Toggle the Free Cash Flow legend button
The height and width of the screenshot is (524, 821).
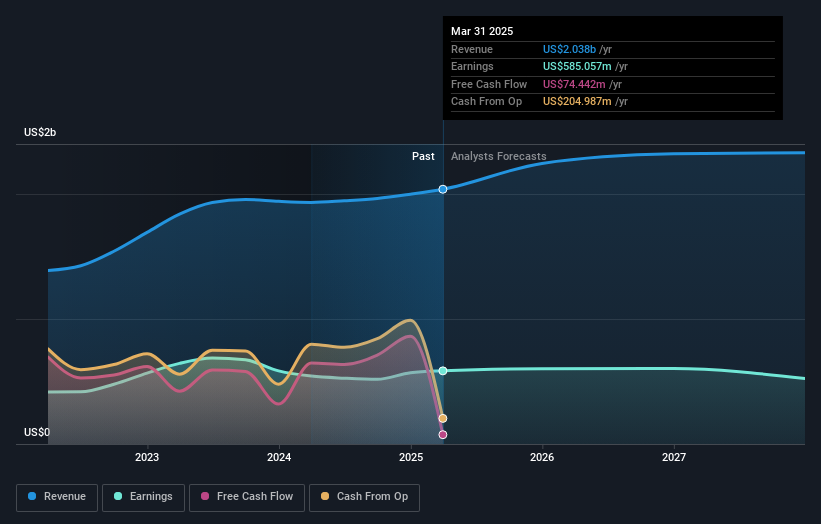[x=247, y=497]
